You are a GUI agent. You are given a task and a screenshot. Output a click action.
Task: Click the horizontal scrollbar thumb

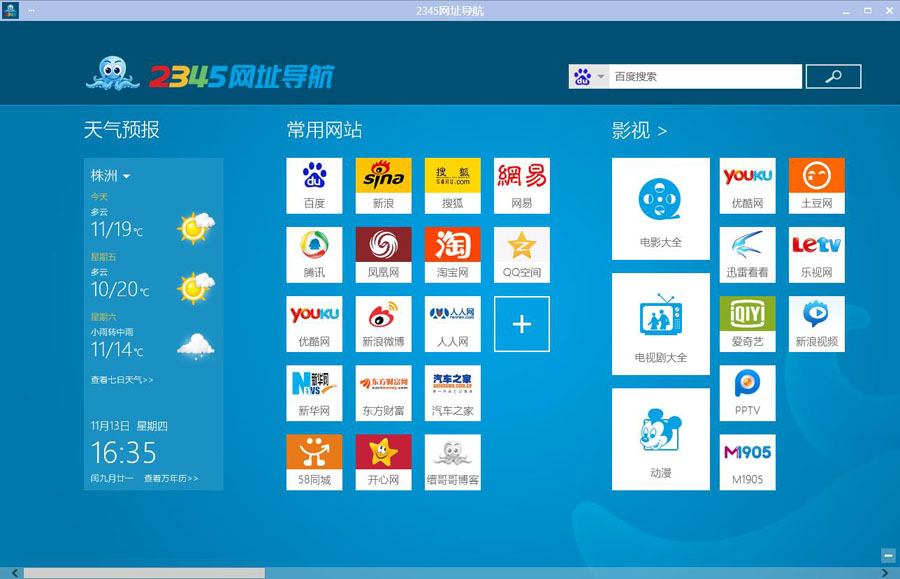point(144,573)
